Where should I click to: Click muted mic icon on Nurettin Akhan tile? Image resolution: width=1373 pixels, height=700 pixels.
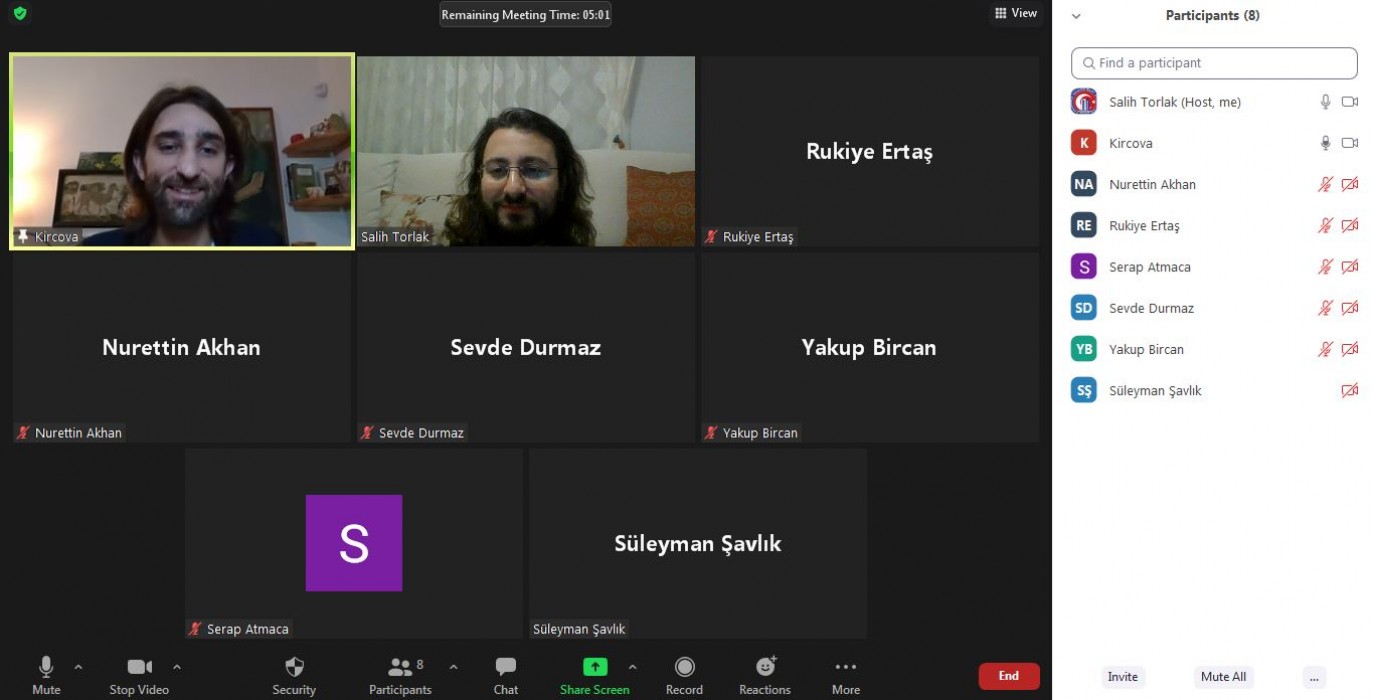point(23,433)
